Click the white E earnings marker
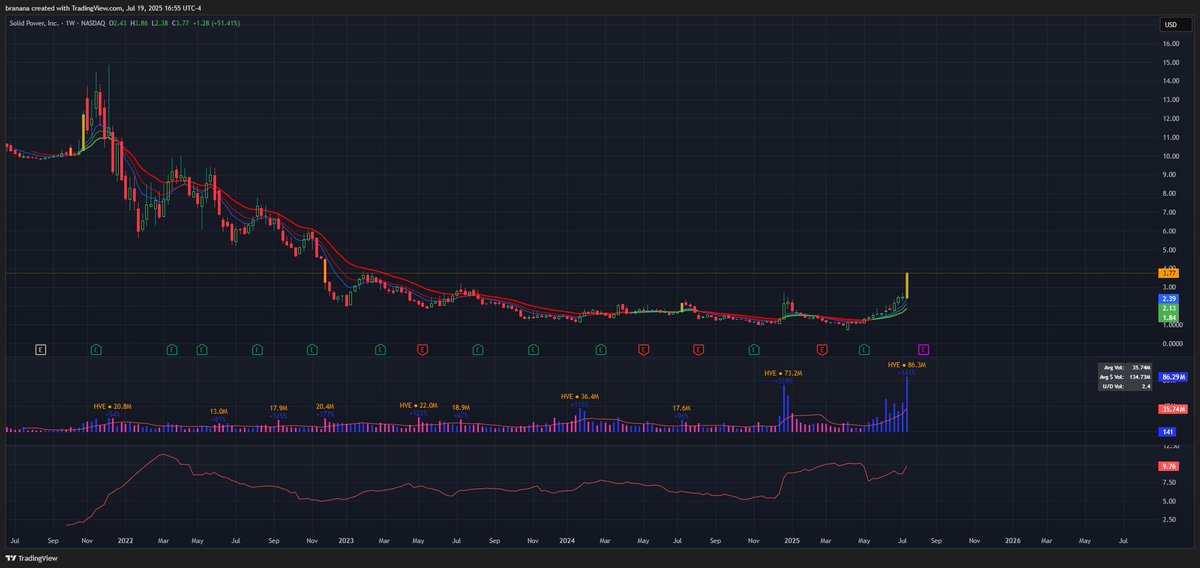The image size is (1200, 568). click(x=40, y=349)
